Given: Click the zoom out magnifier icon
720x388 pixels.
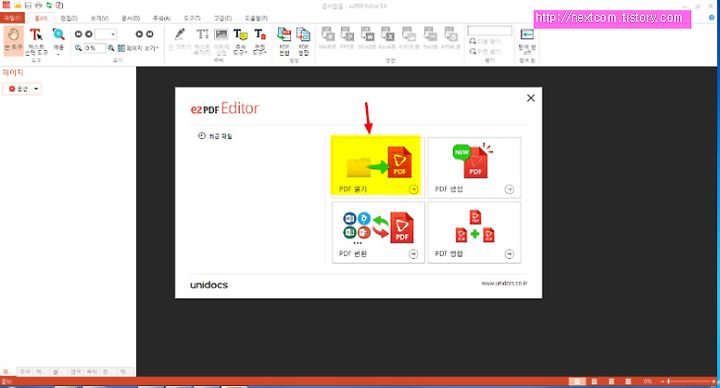Looking at the screenshot, I should click(79, 48).
